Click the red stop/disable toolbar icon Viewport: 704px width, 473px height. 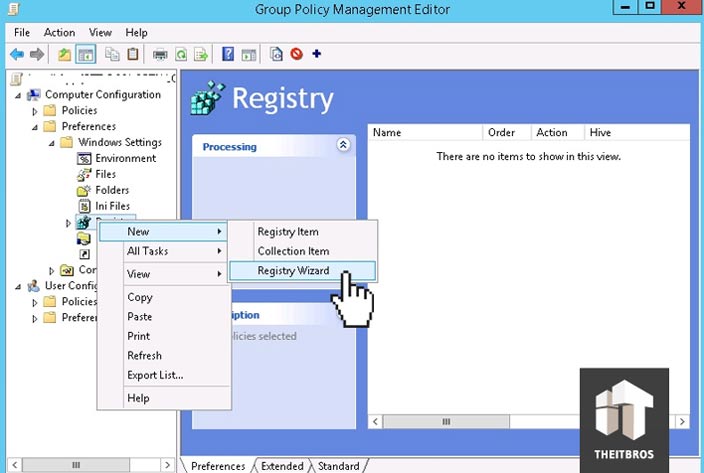coord(296,54)
